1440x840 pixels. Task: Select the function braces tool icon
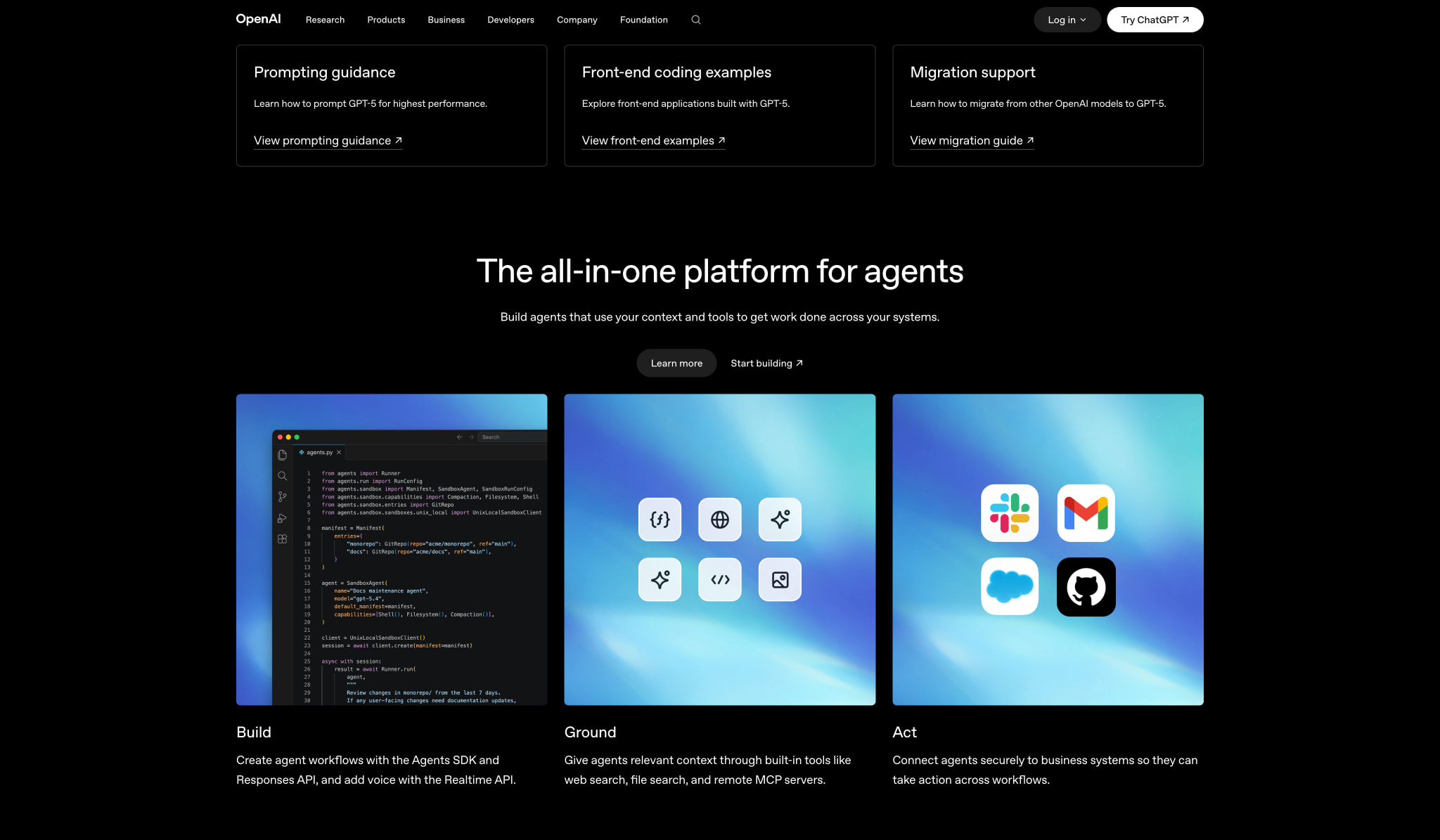(x=660, y=519)
